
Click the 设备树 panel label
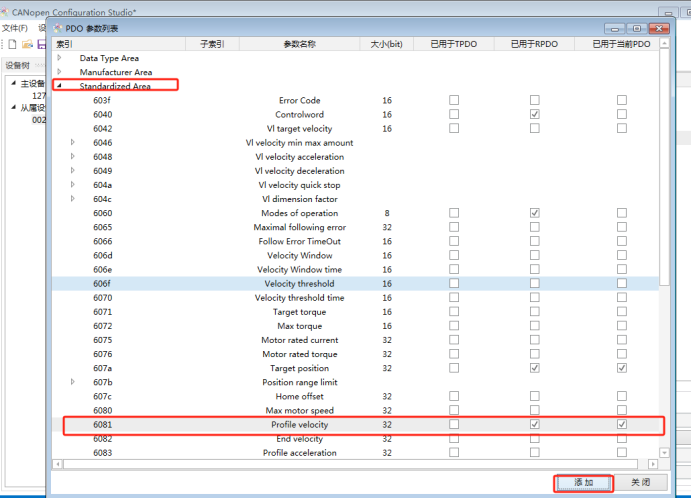point(17,65)
